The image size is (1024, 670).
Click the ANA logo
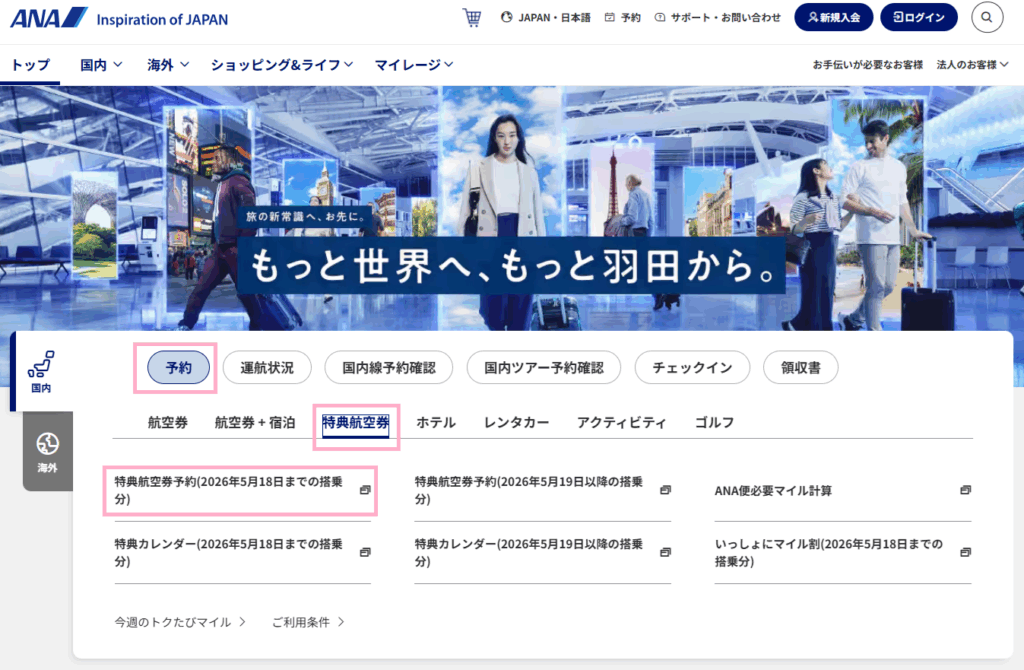pos(49,18)
